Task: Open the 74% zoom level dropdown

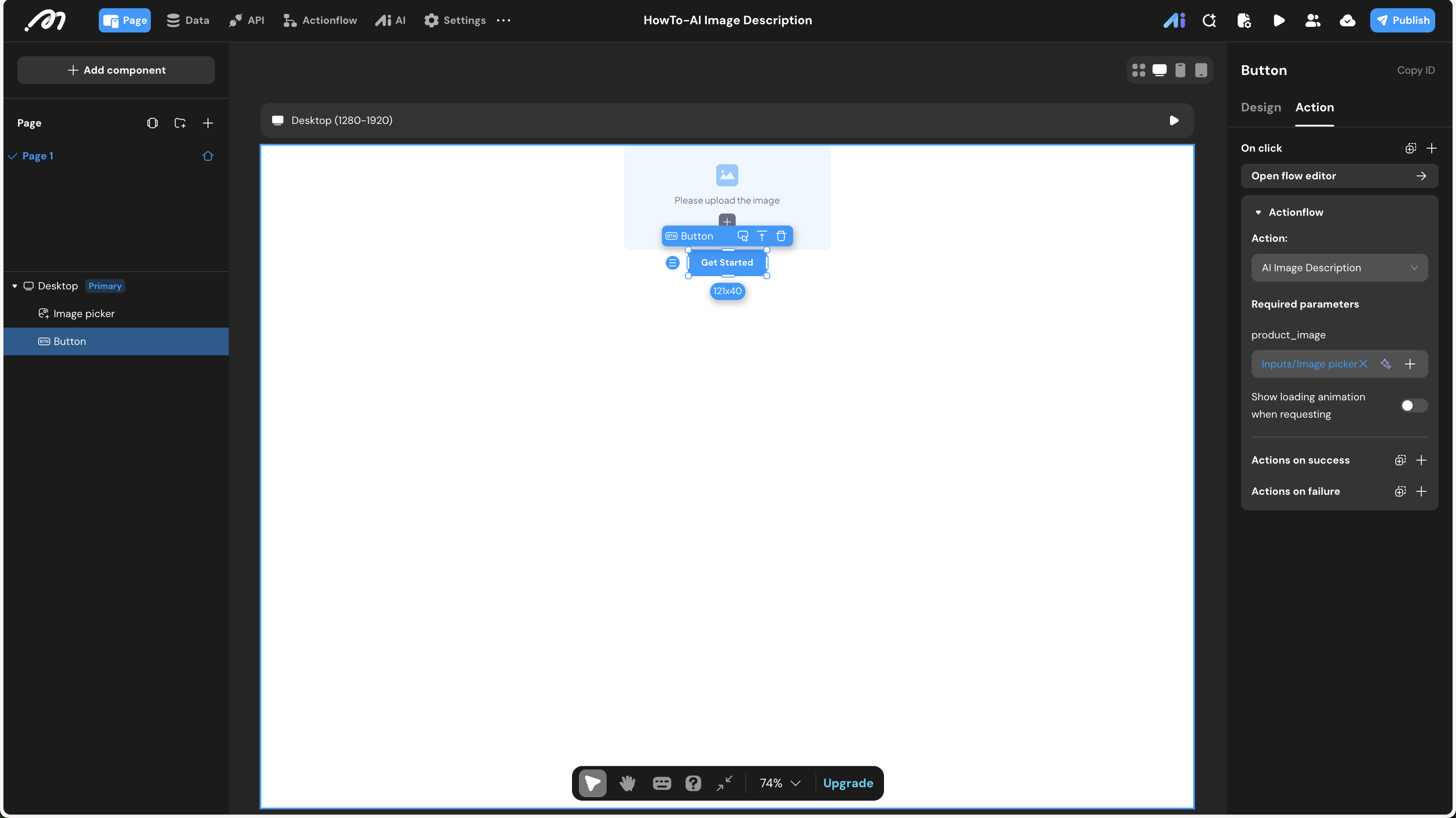Action: coord(780,783)
